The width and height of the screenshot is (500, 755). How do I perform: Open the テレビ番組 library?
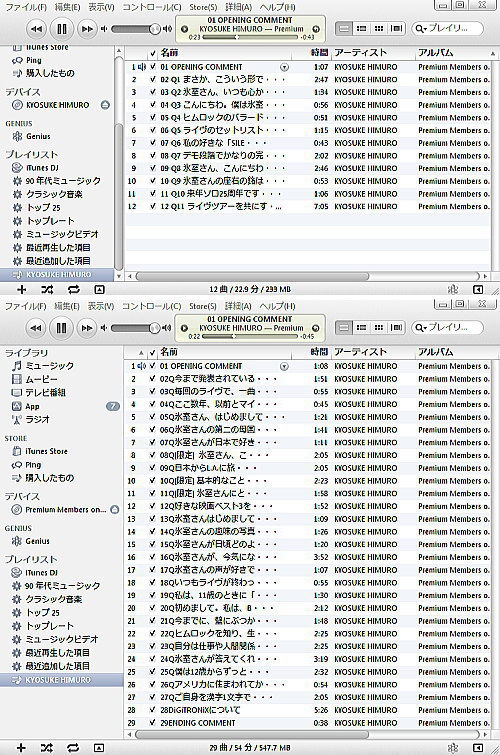click(x=45, y=392)
